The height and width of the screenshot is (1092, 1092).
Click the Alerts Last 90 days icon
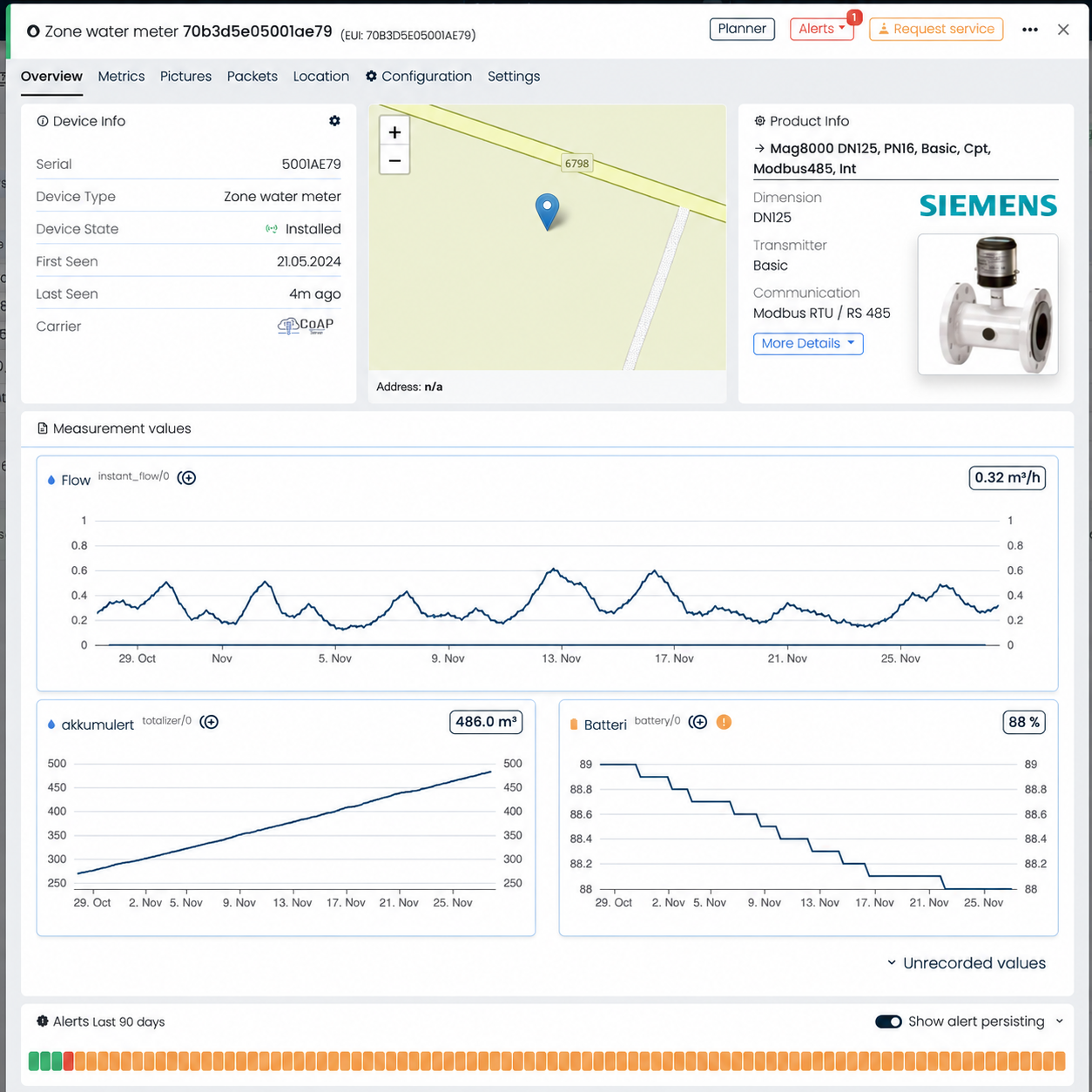pyautogui.click(x=42, y=1021)
